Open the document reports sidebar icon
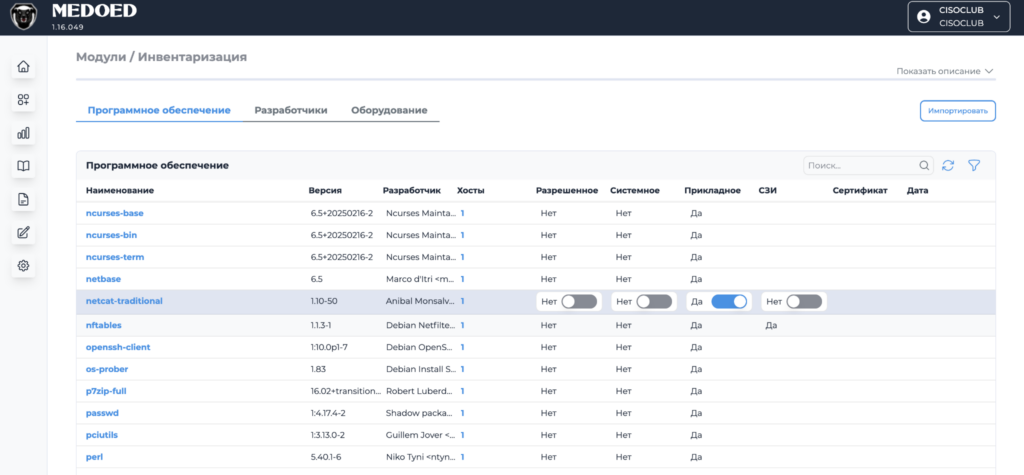 coord(24,199)
